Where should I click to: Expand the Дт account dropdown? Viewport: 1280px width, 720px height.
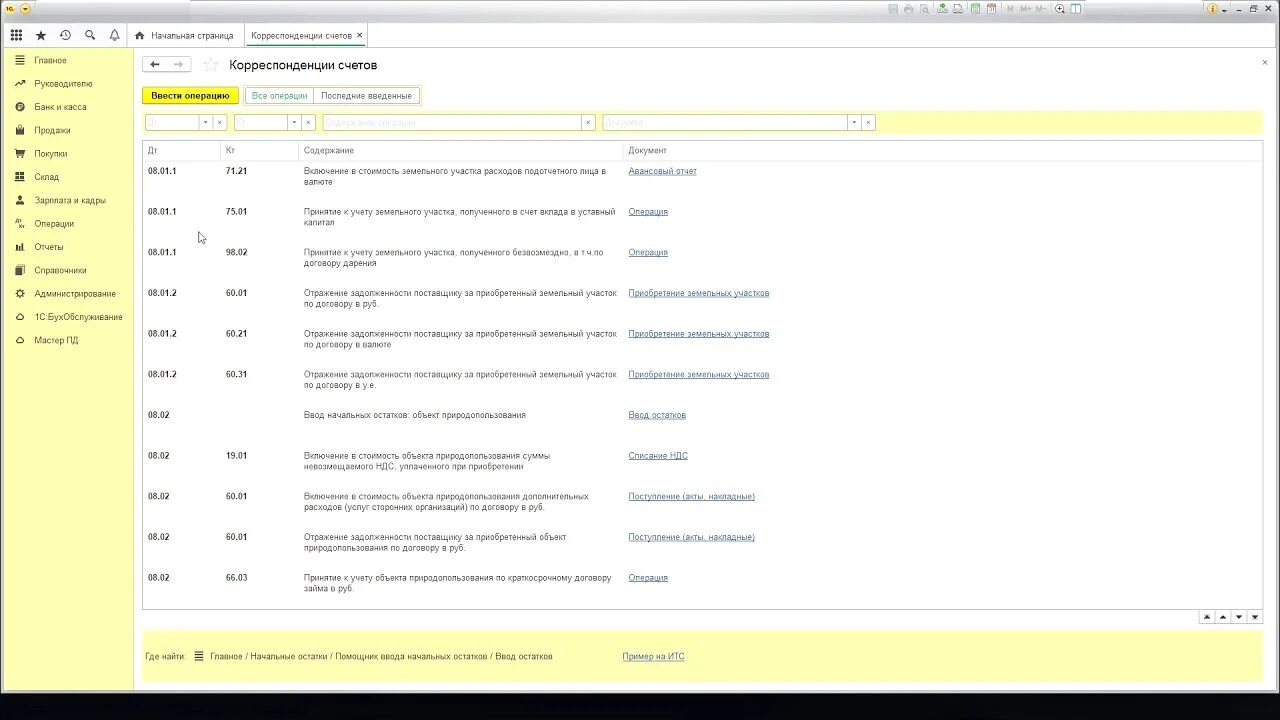click(205, 122)
